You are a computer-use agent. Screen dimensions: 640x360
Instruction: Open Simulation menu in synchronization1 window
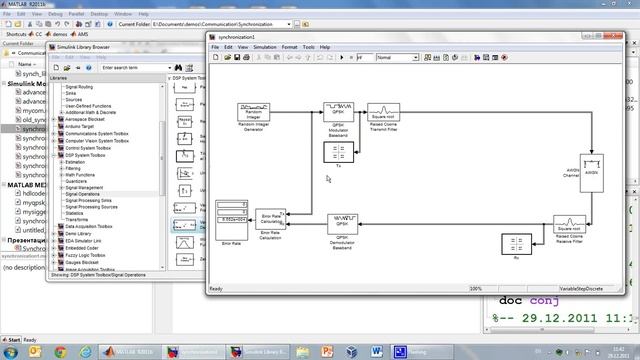[265, 47]
